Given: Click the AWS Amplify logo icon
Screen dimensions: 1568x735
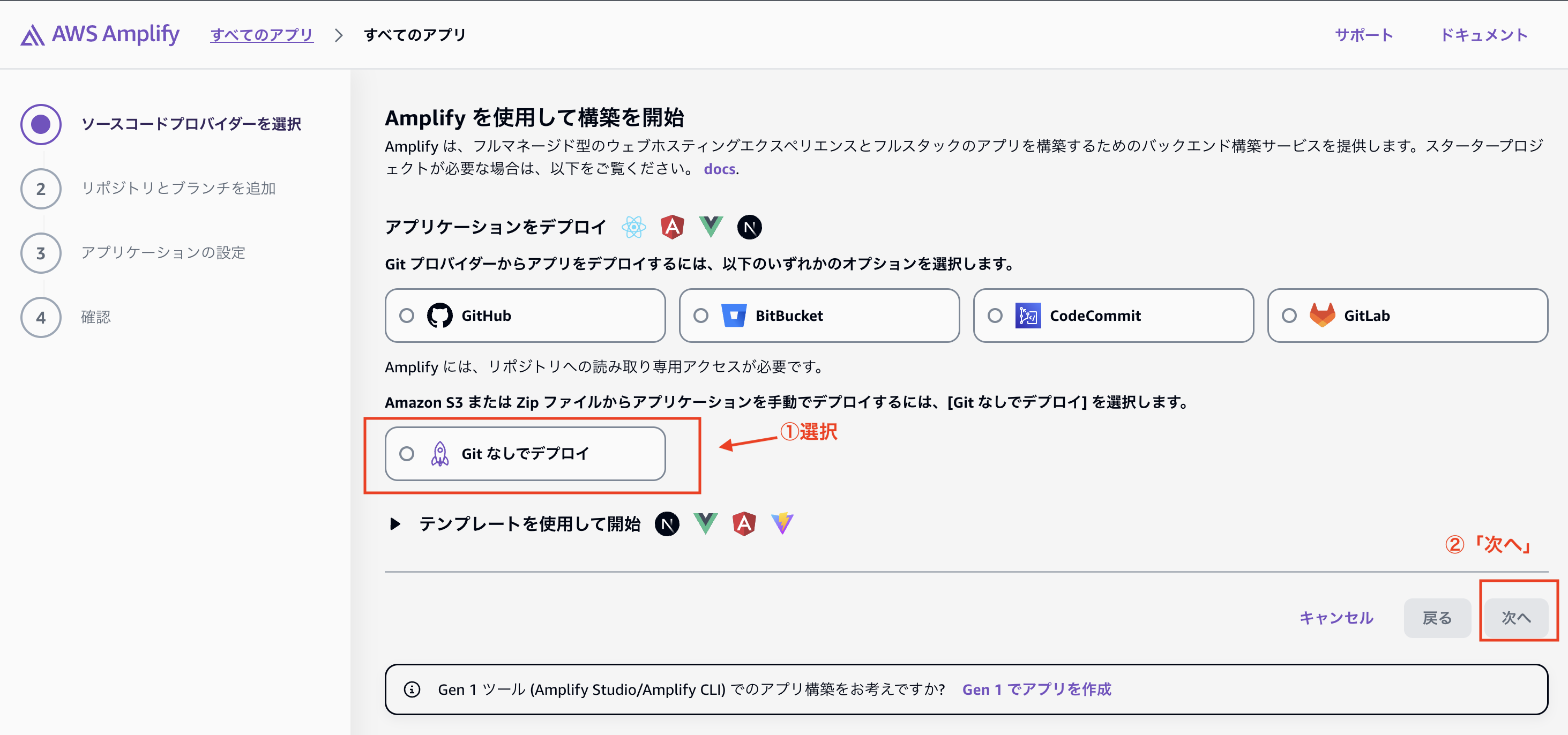Looking at the screenshot, I should (32, 35).
